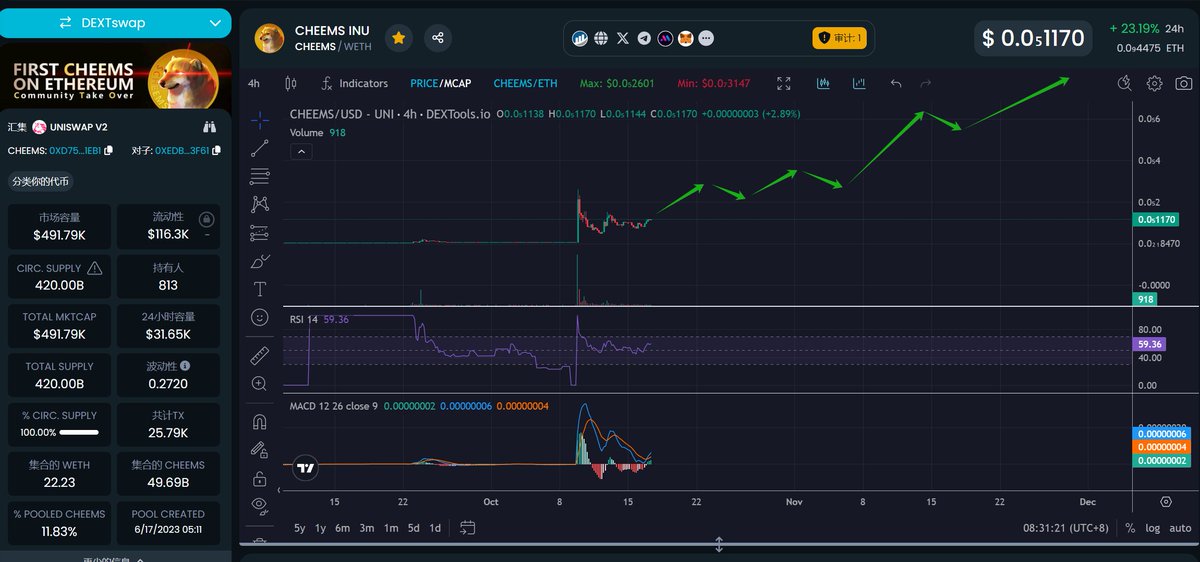Activate the zoom in tool
This screenshot has width=1200, height=562.
[259, 383]
